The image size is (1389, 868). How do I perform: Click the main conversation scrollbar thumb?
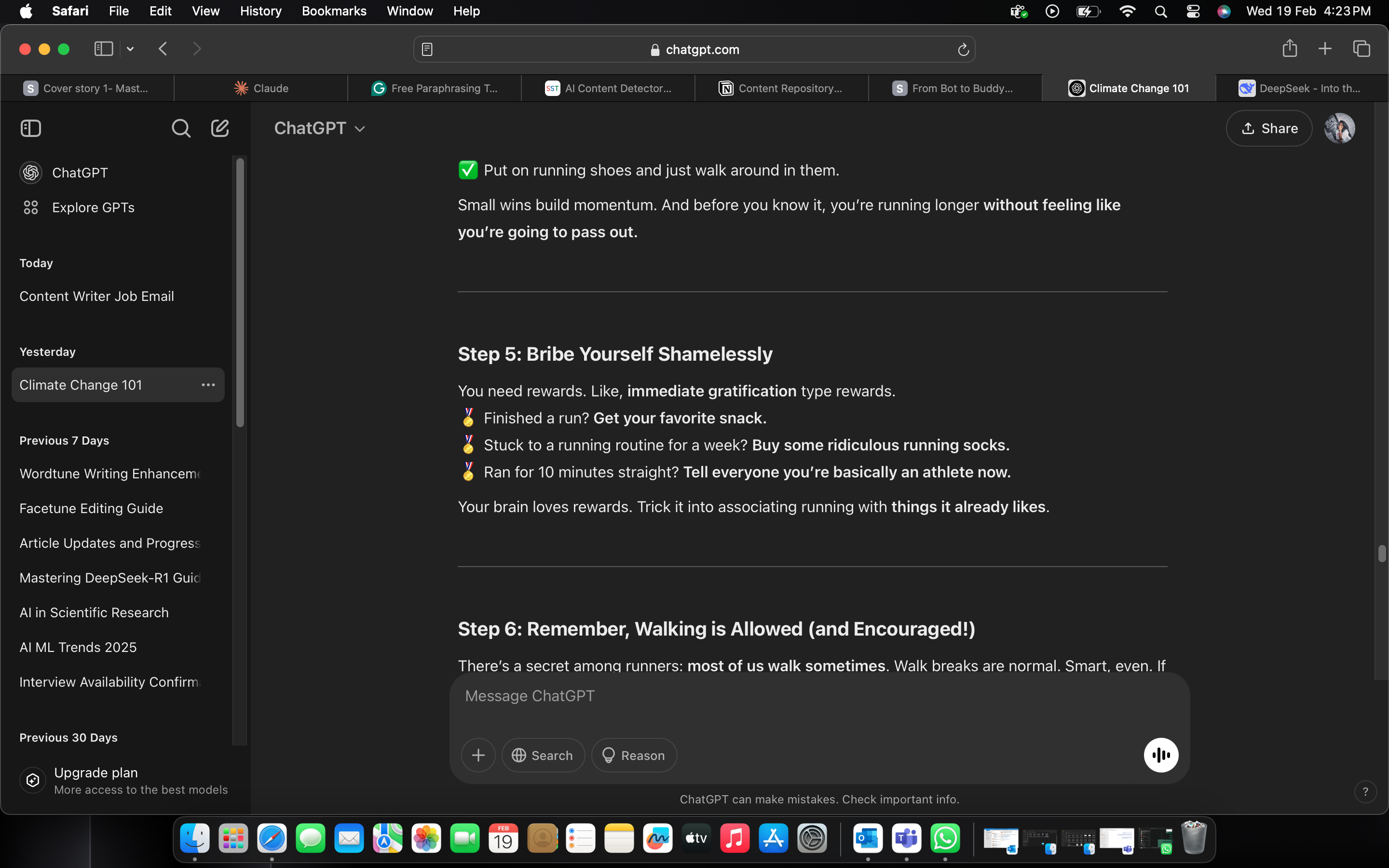click(x=1382, y=554)
